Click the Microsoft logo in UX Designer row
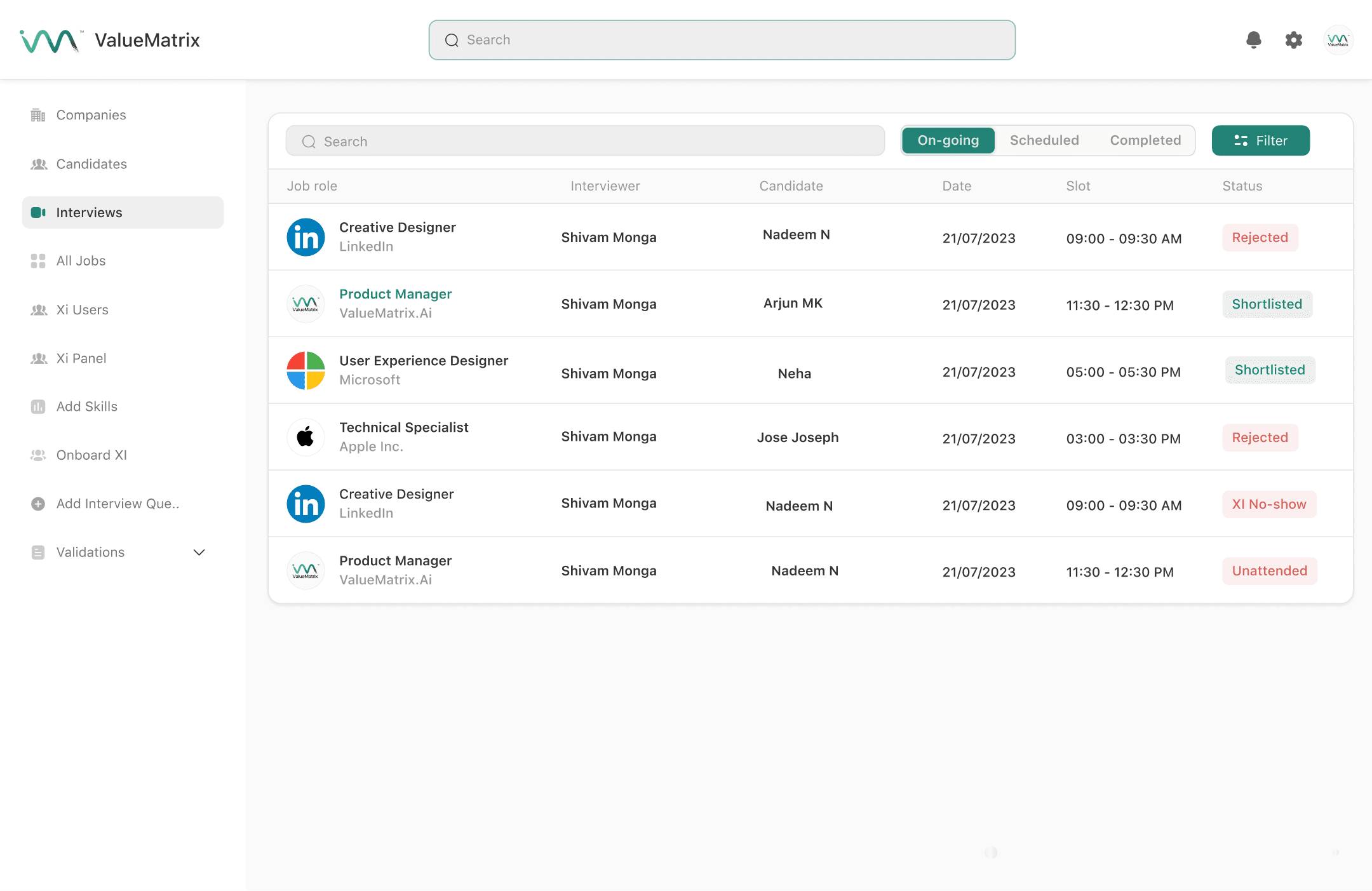 click(306, 370)
